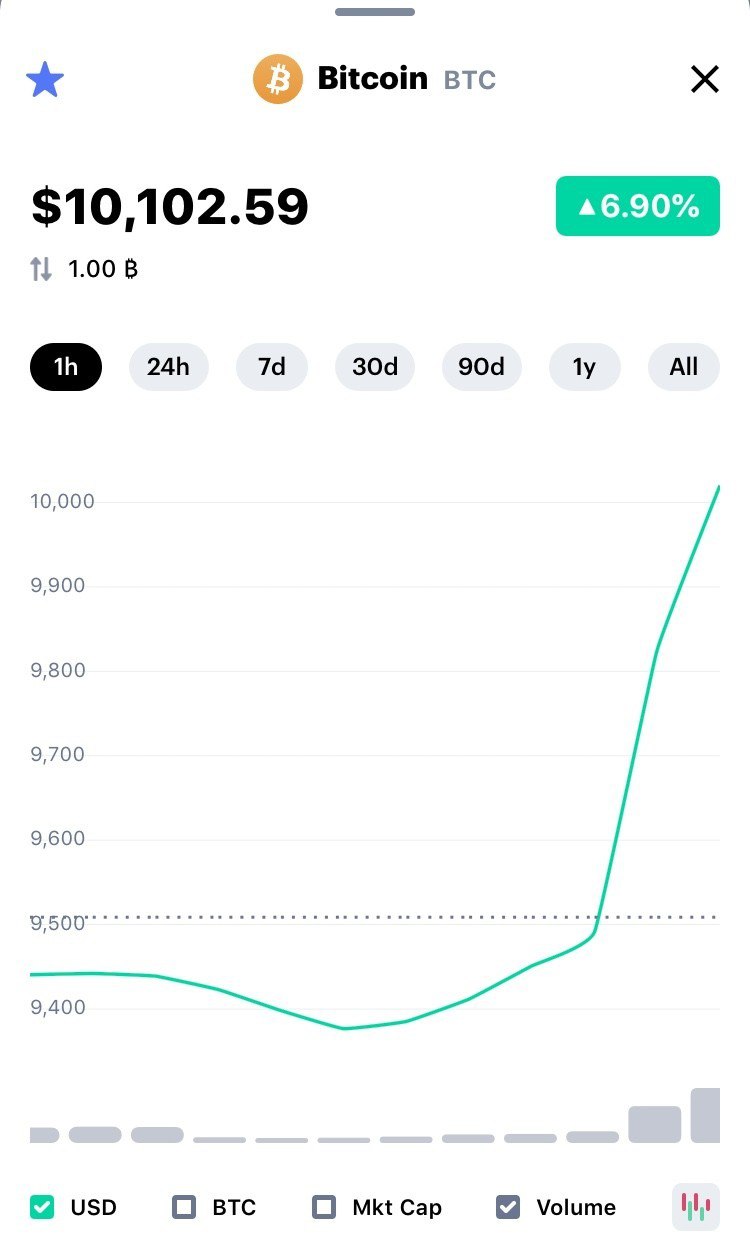
Task: Enable the Mkt Cap checkbox
Action: 324,1207
